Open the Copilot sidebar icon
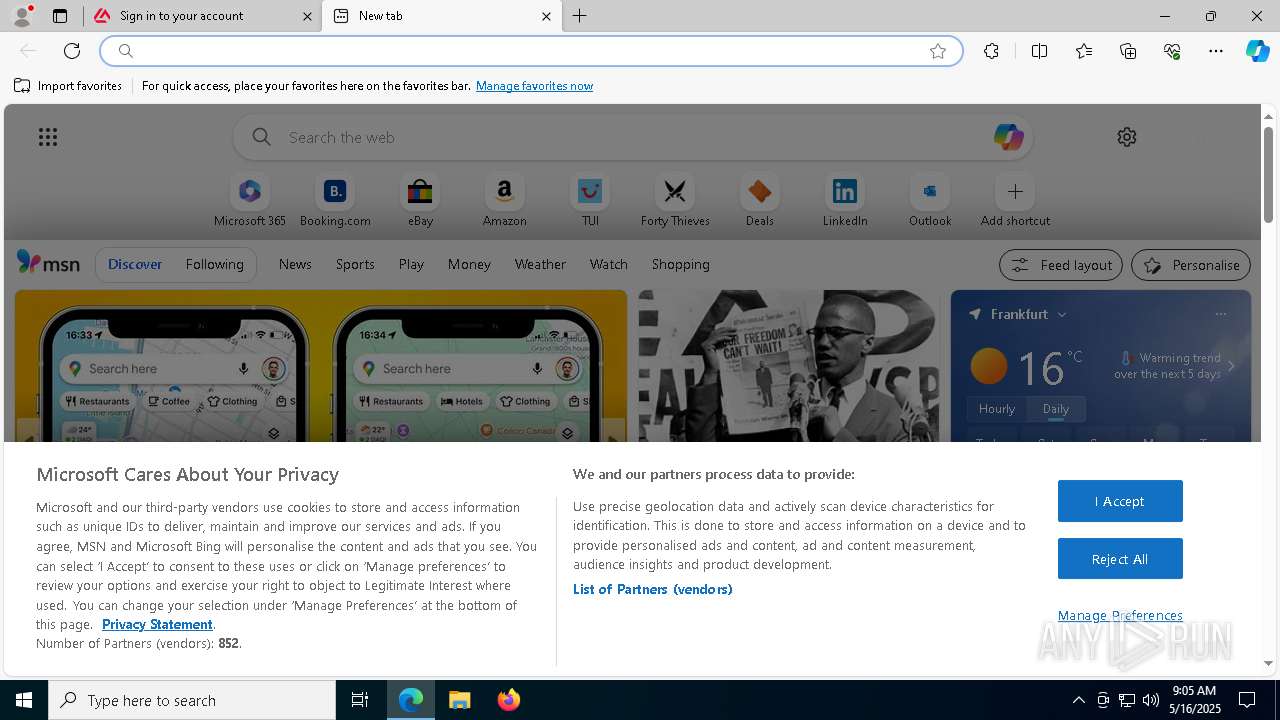The width and height of the screenshot is (1280, 720). [x=1258, y=51]
